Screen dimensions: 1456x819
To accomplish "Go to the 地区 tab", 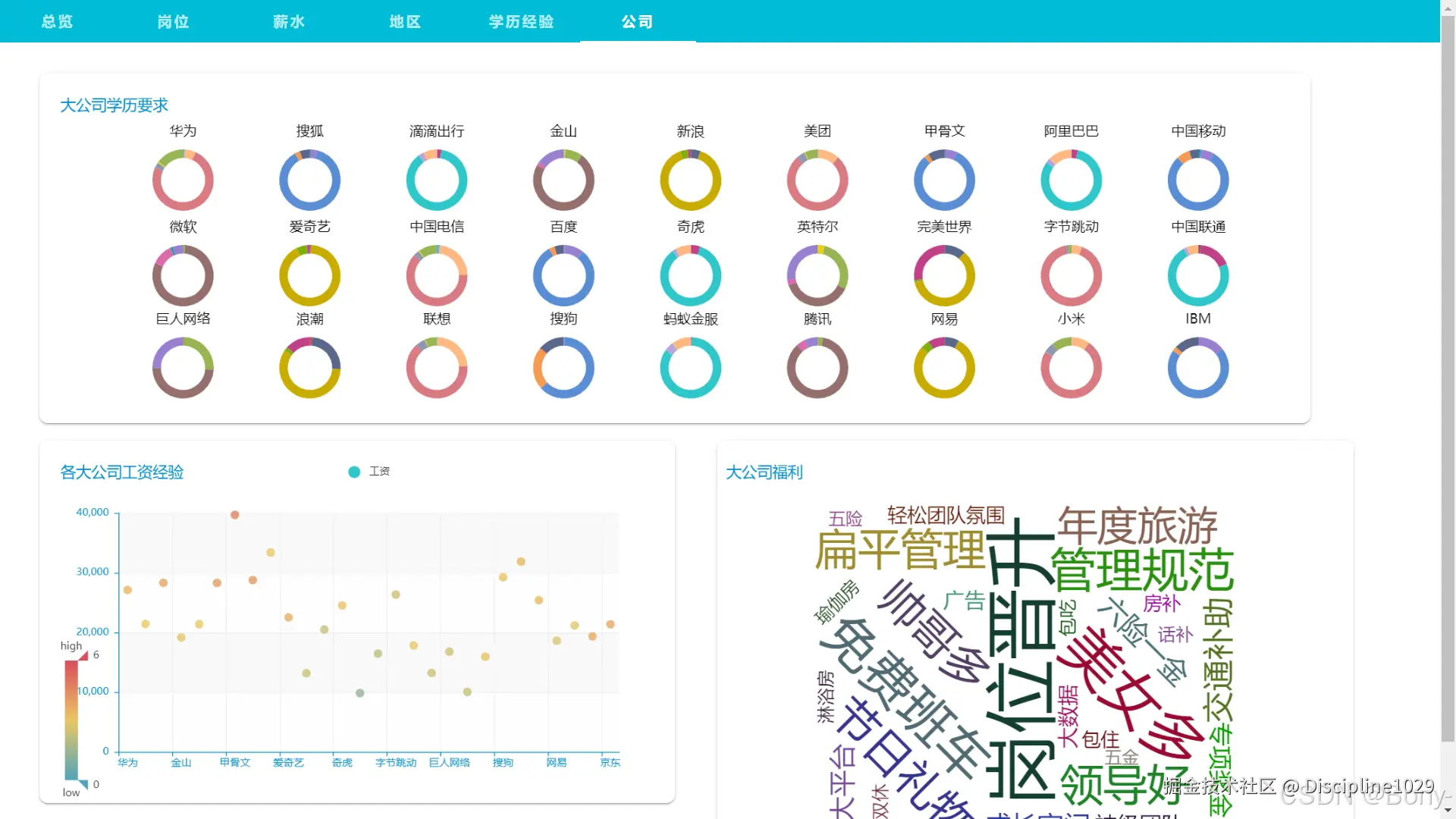I will [405, 21].
